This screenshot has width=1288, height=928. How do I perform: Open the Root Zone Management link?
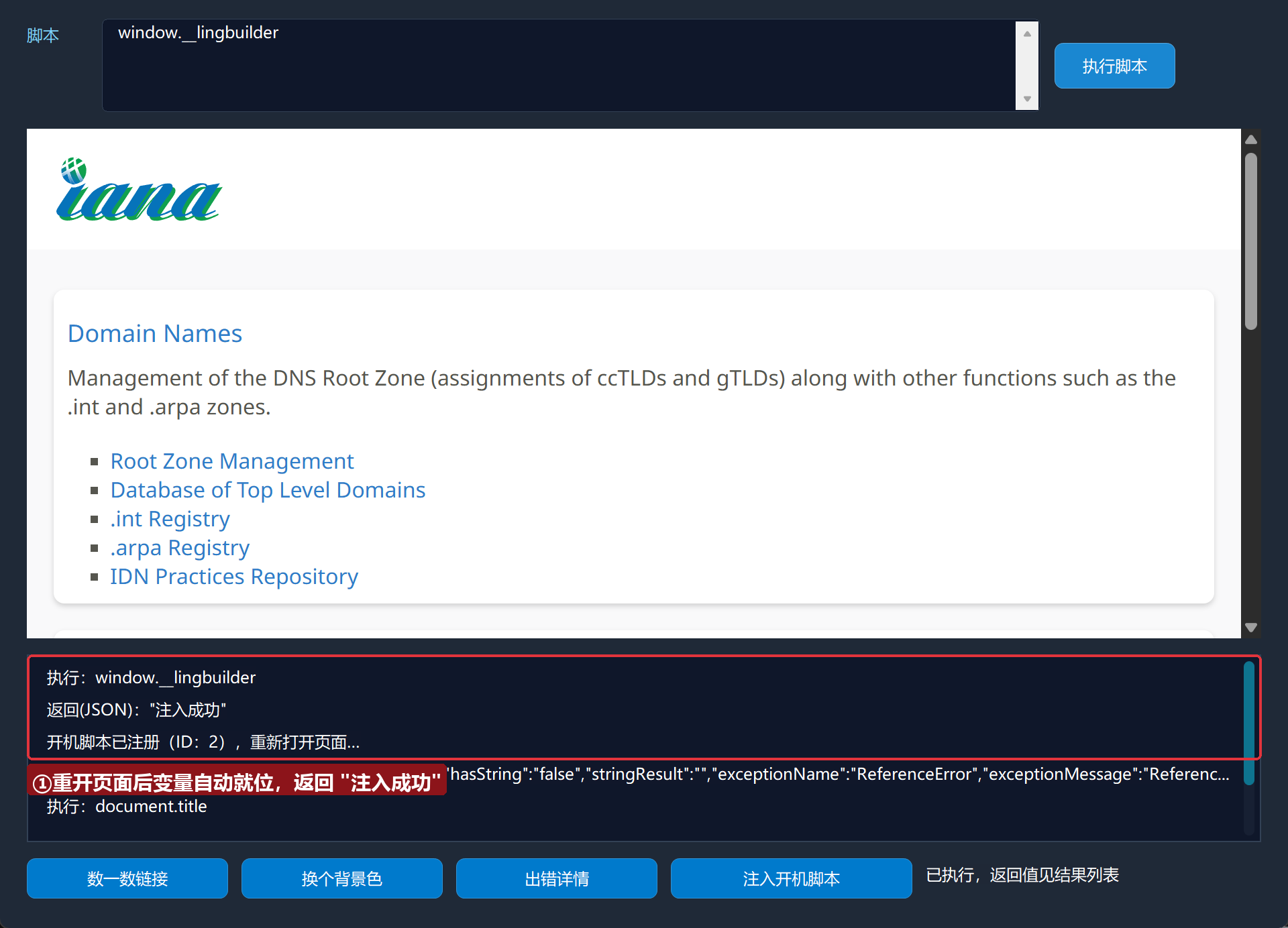point(232,461)
